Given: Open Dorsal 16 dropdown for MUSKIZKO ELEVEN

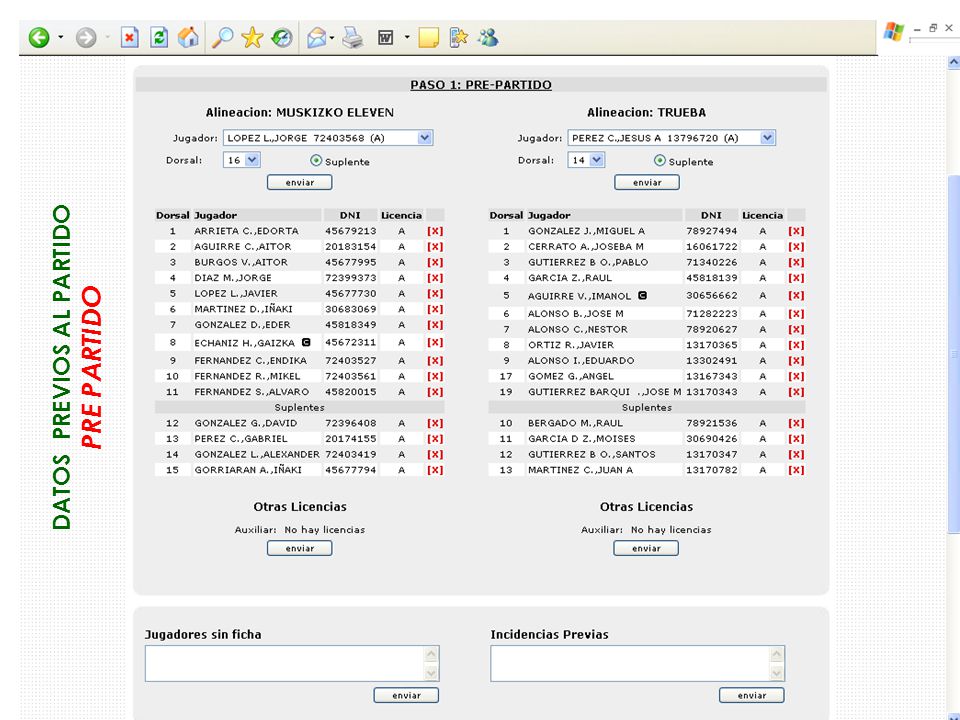Looking at the screenshot, I should tap(252, 160).
